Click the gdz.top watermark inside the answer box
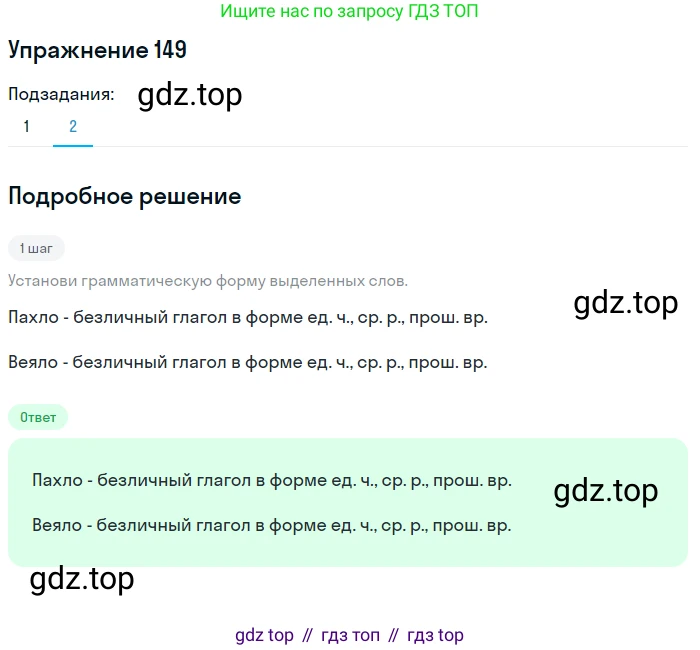700x650 pixels. [606, 491]
